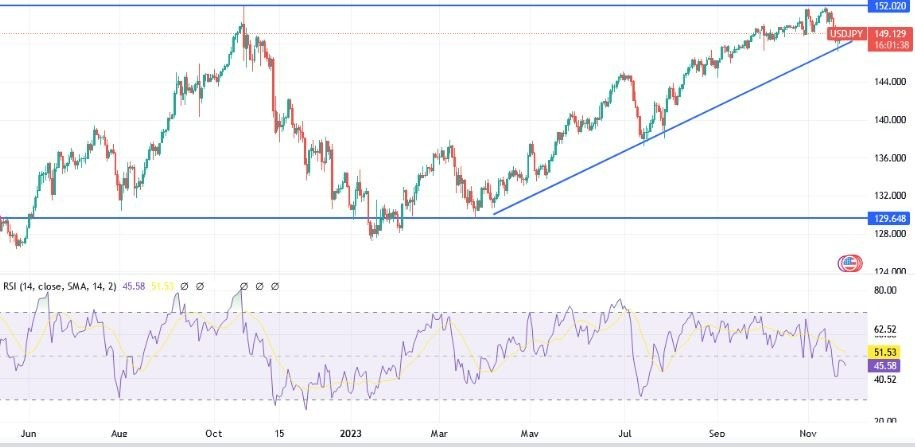Click the yellow 51.53 value in RSI legend
Viewport: 915px width, 447px height.
point(162,287)
